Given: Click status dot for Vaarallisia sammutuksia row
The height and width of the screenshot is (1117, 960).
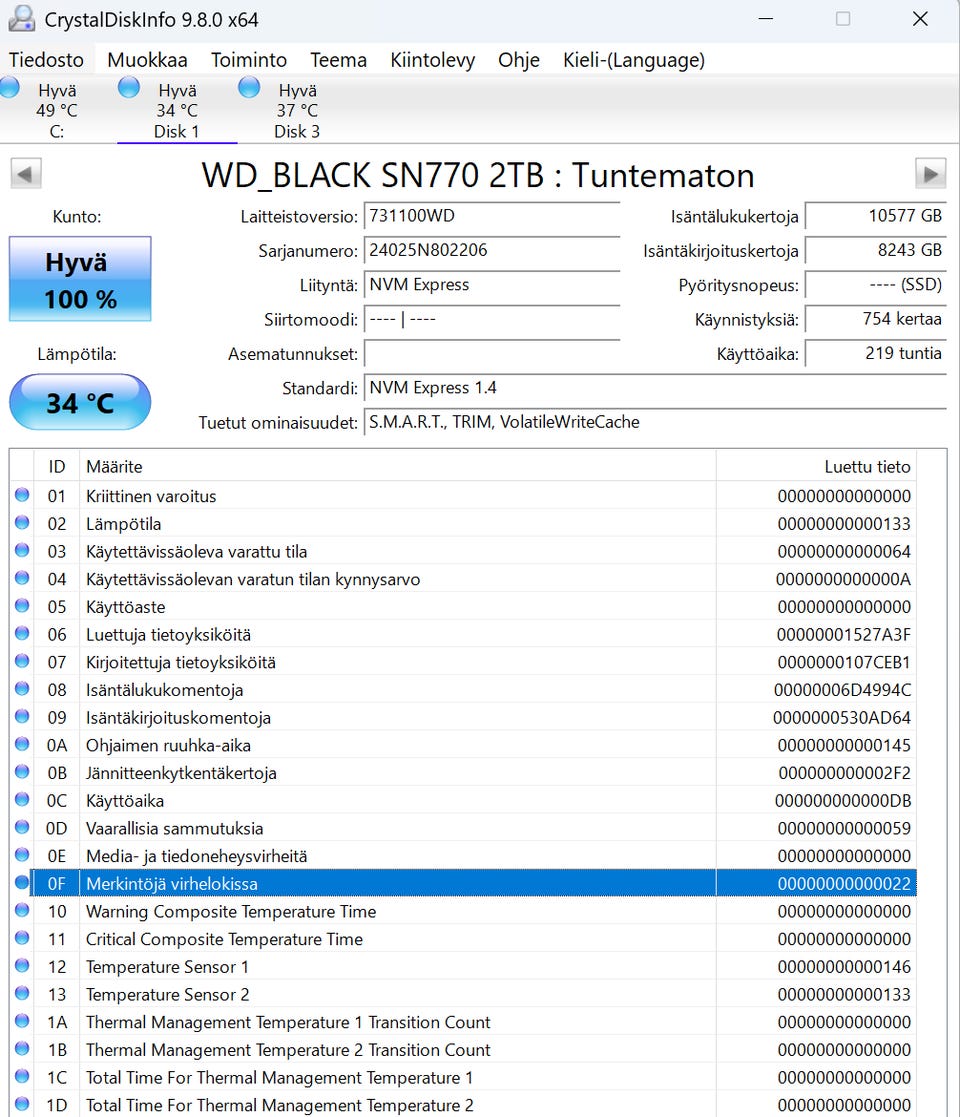Looking at the screenshot, I should click(22, 827).
